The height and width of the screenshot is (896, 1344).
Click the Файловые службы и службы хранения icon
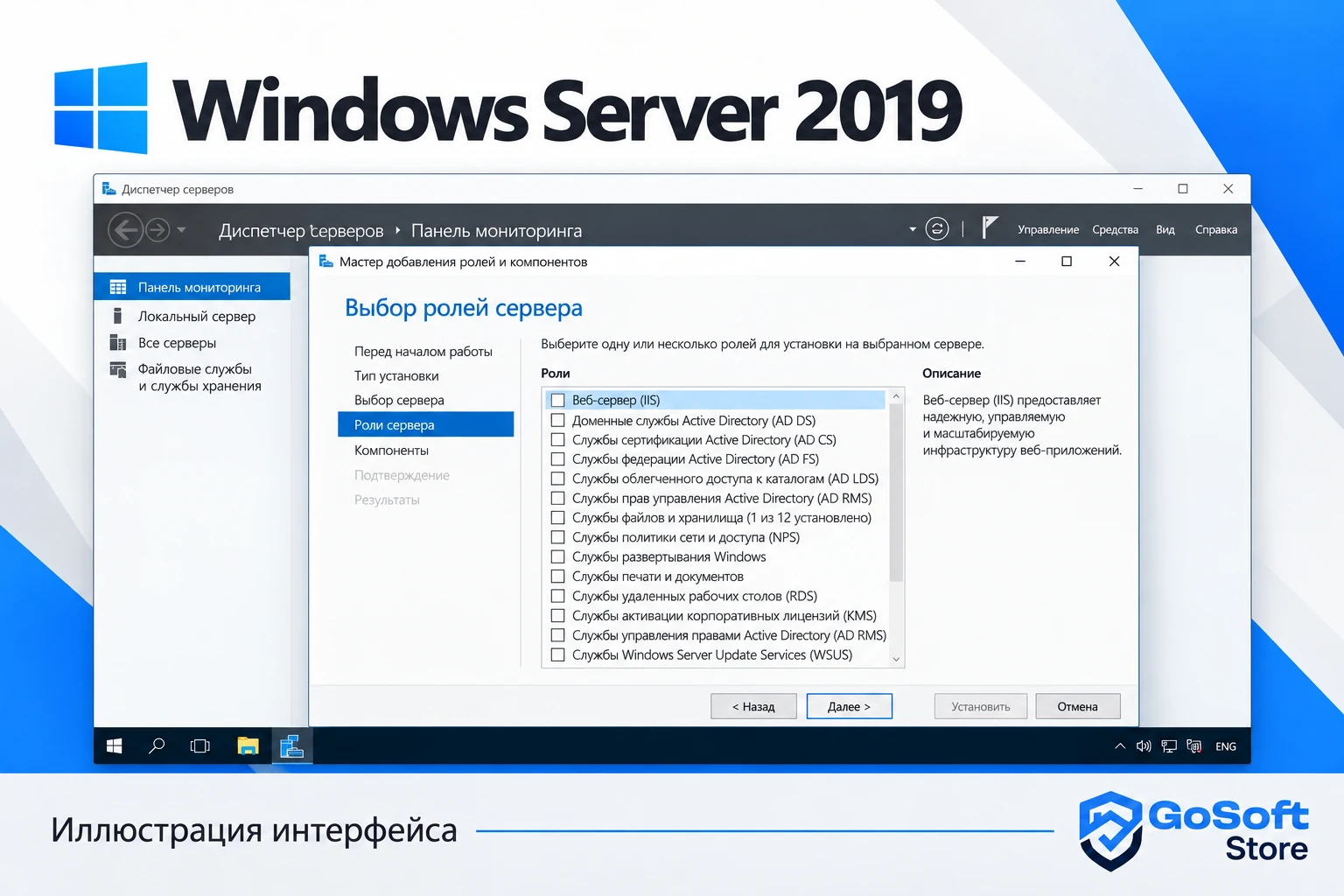tap(117, 369)
